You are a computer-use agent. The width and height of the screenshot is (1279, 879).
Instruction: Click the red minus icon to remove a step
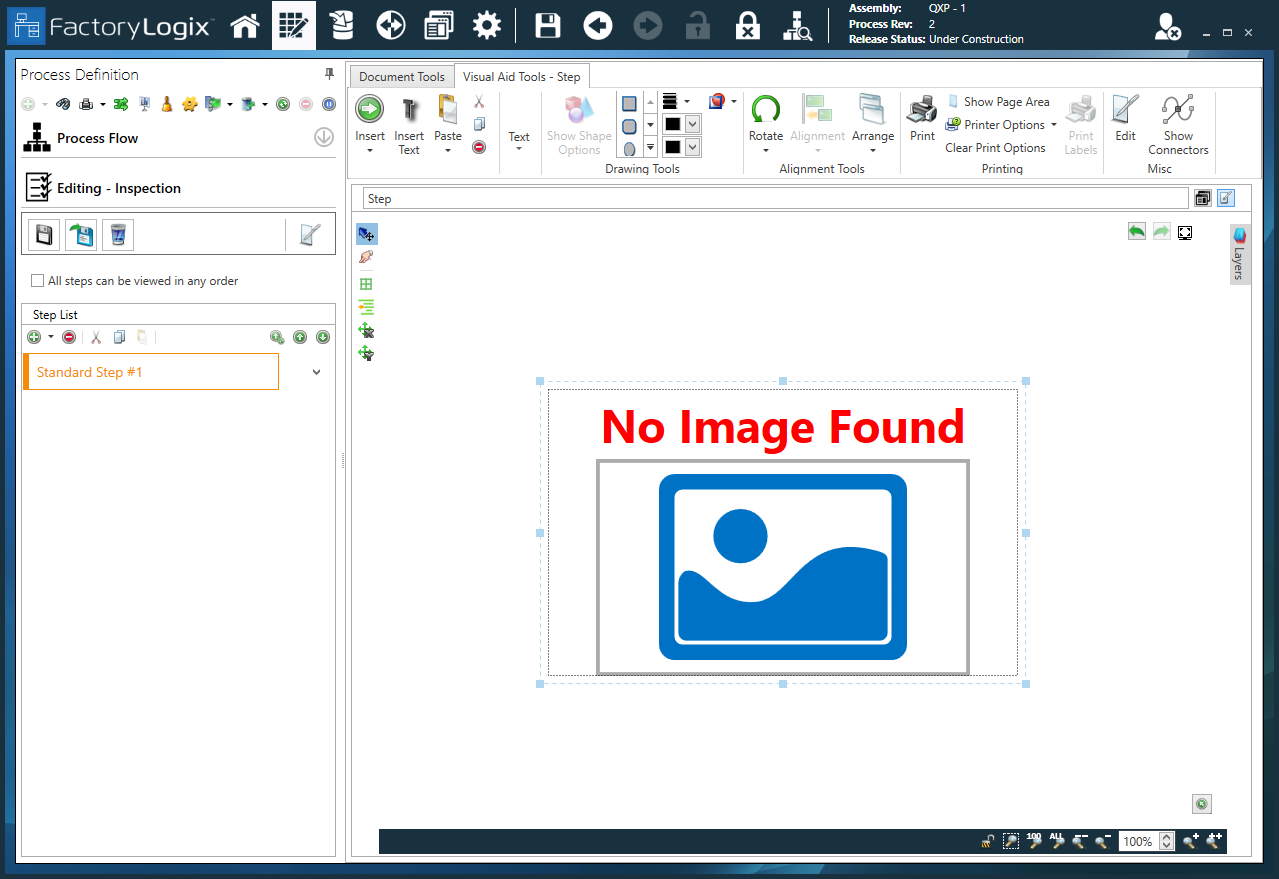tap(69, 337)
